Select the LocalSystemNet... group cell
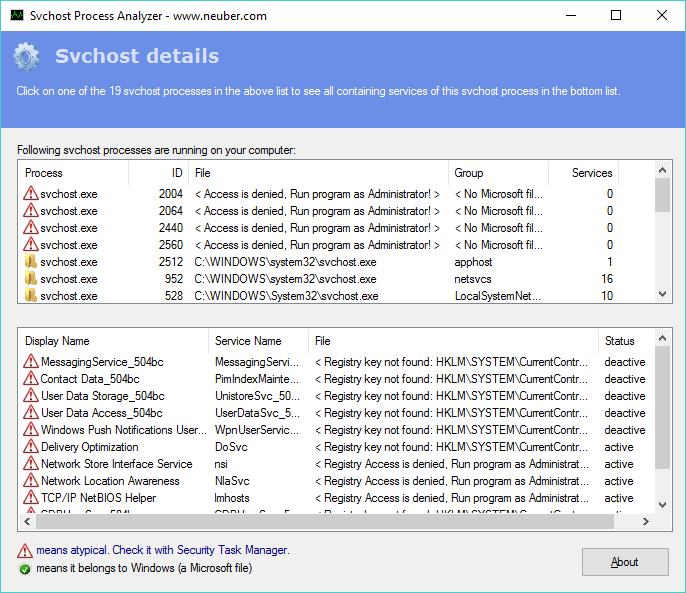686x593 pixels. (497, 296)
